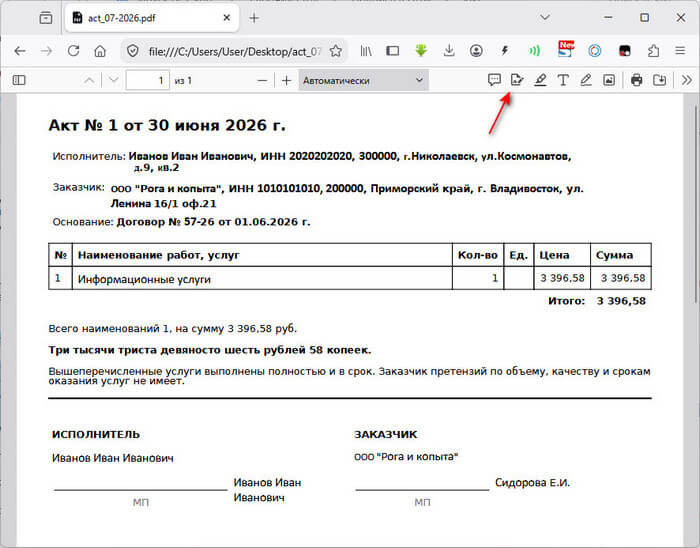Select the PDF highlight tool

[x=540, y=80]
